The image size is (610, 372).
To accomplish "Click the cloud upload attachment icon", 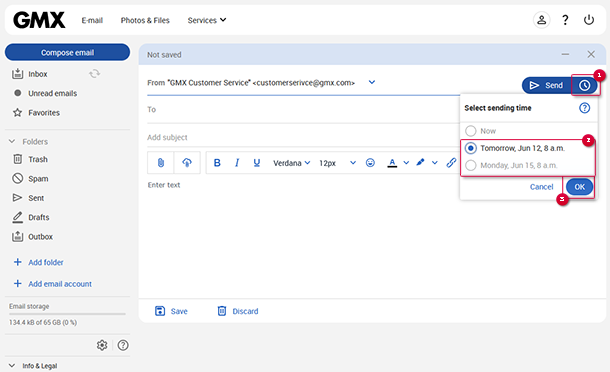I will (x=187, y=163).
